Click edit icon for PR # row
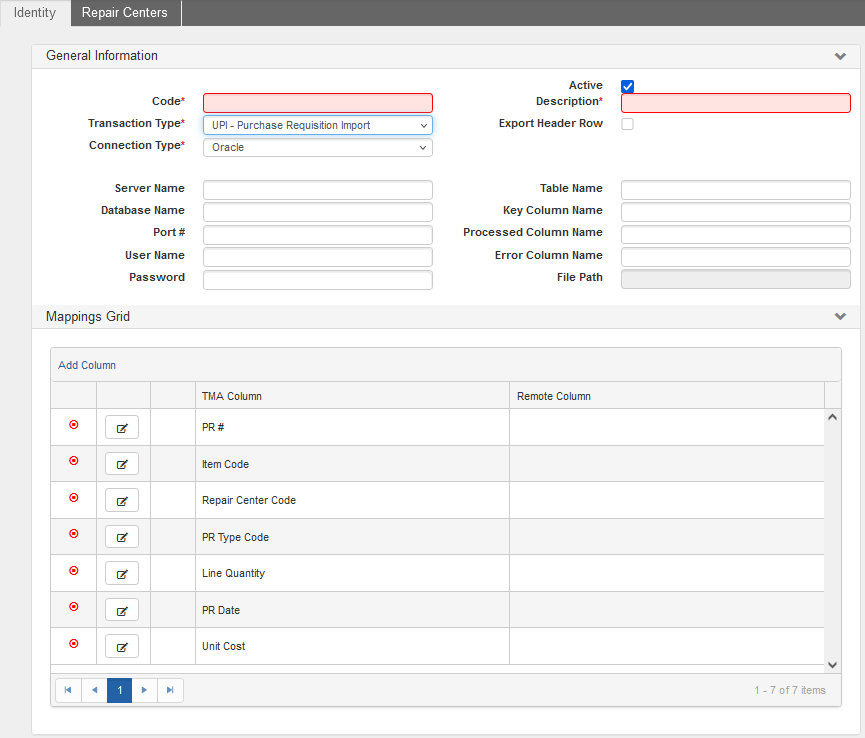Image resolution: width=865 pixels, height=738 pixels. tap(122, 427)
